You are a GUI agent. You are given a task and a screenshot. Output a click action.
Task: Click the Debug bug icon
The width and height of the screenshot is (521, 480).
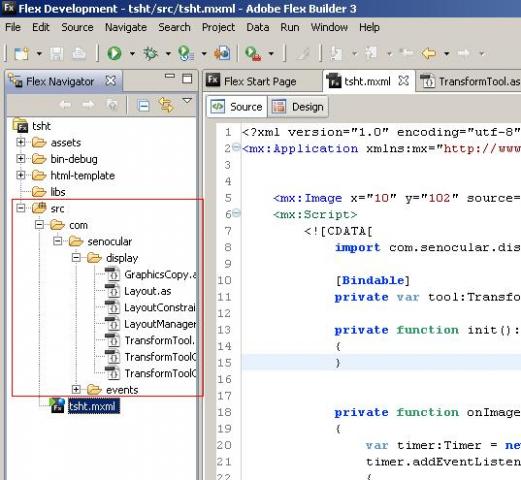point(150,53)
